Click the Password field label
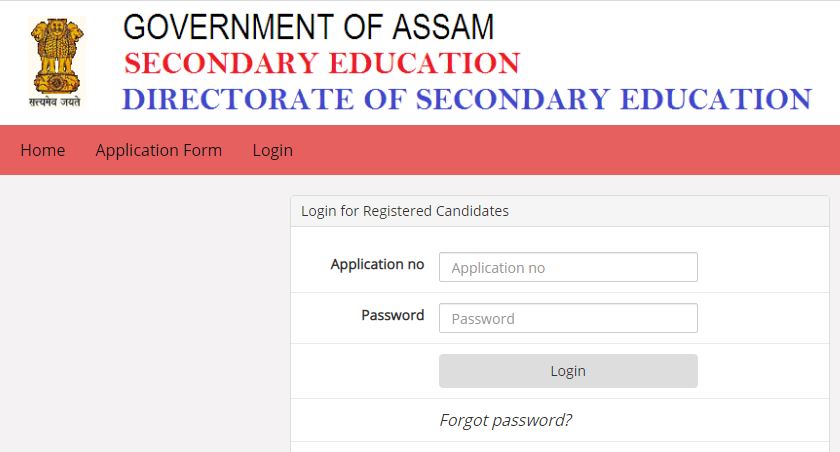Viewport: 840px width, 452px height. [x=392, y=315]
